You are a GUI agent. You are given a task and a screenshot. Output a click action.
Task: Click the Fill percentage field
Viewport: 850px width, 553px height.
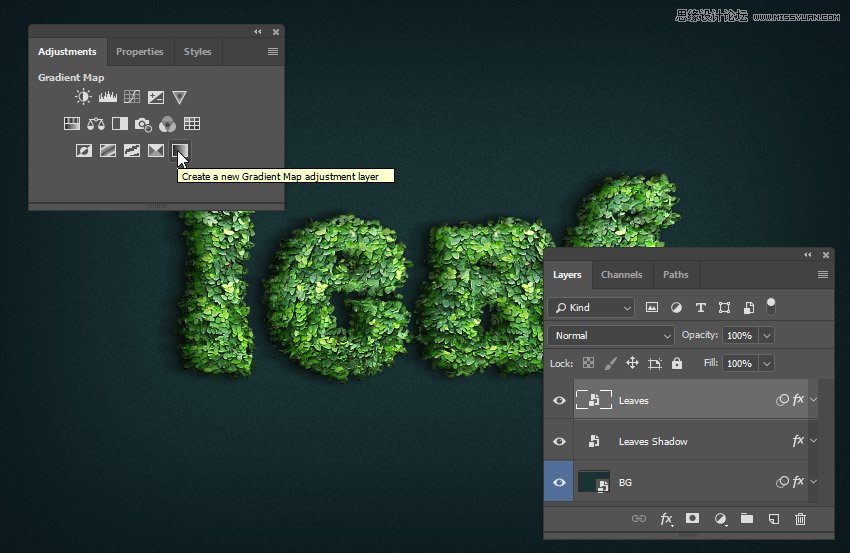point(740,364)
